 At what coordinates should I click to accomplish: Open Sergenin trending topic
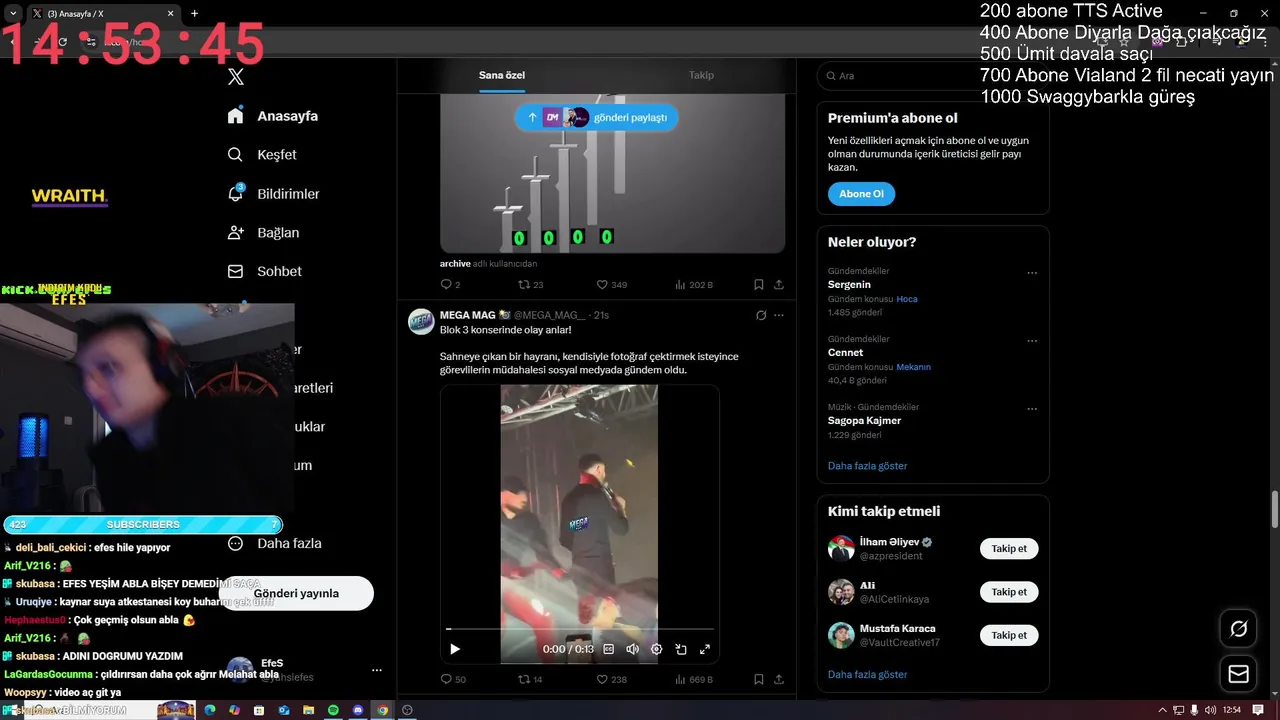(x=849, y=285)
